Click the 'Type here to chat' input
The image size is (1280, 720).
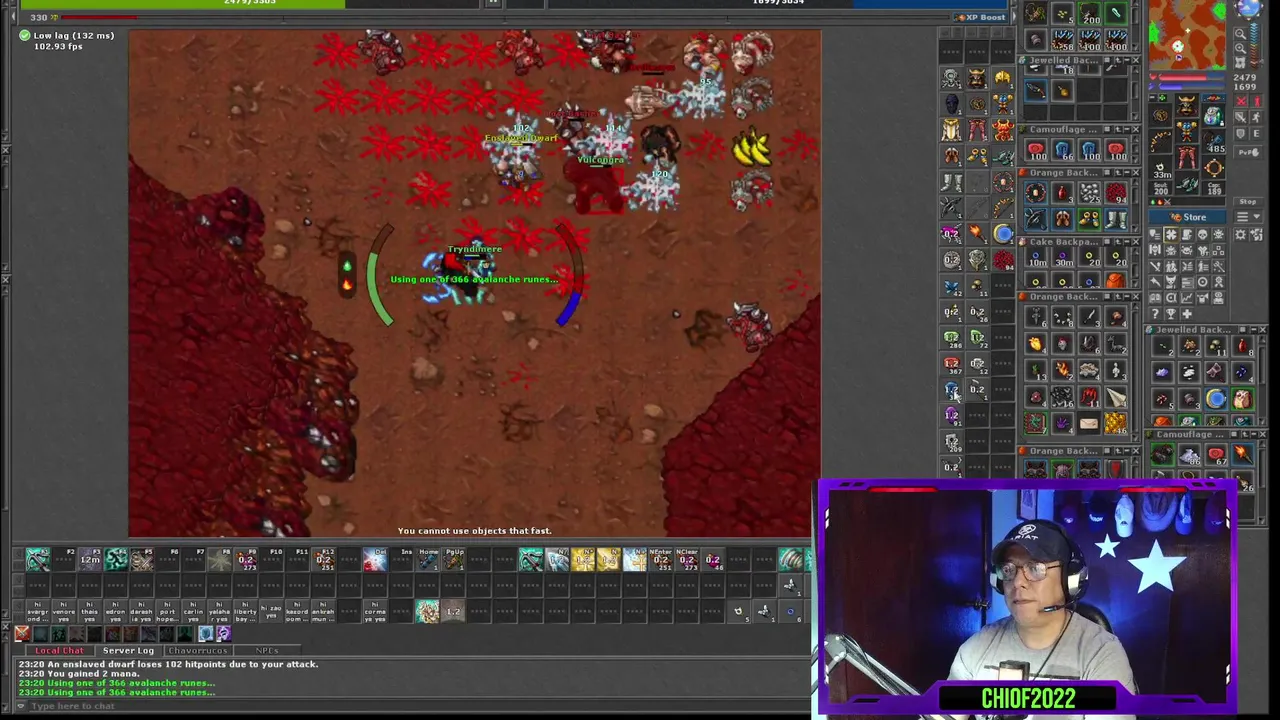point(420,706)
